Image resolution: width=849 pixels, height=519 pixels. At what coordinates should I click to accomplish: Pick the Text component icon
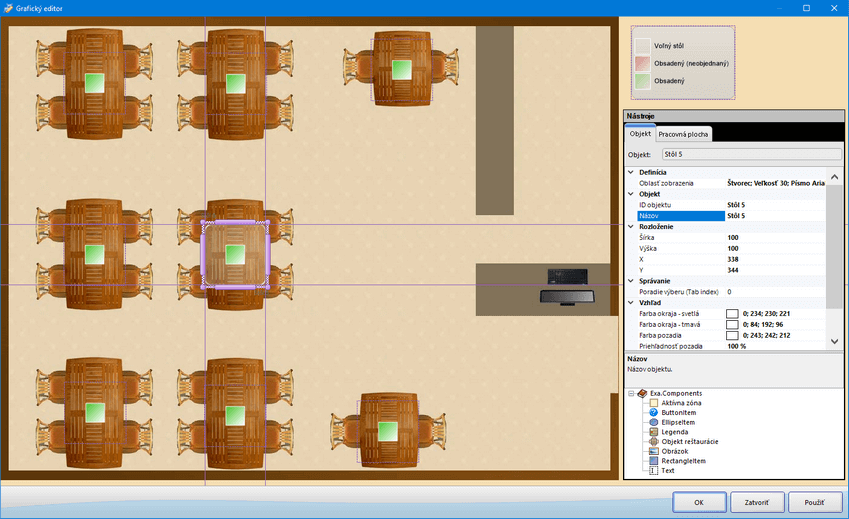[654, 470]
